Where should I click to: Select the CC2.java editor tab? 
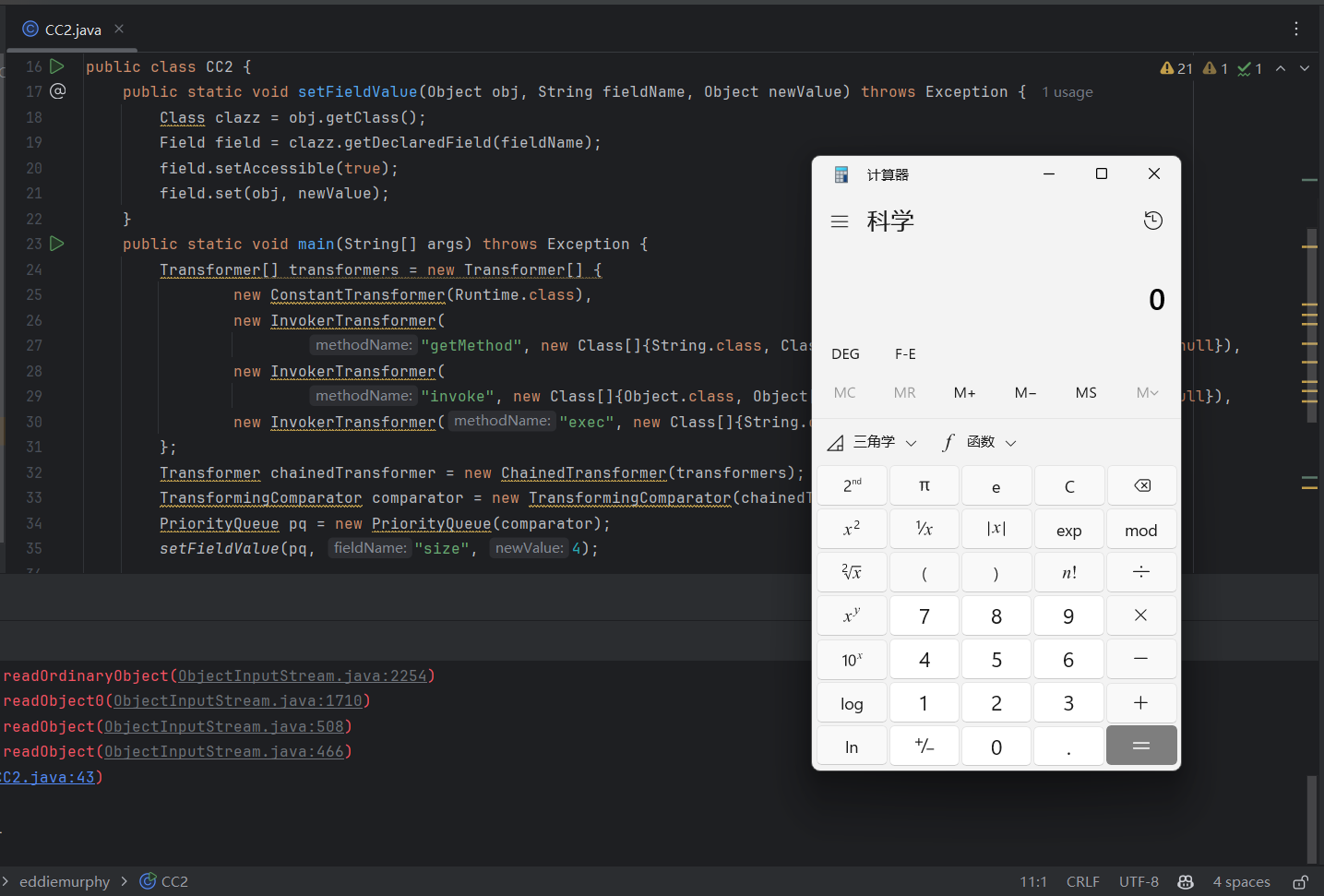(x=73, y=30)
